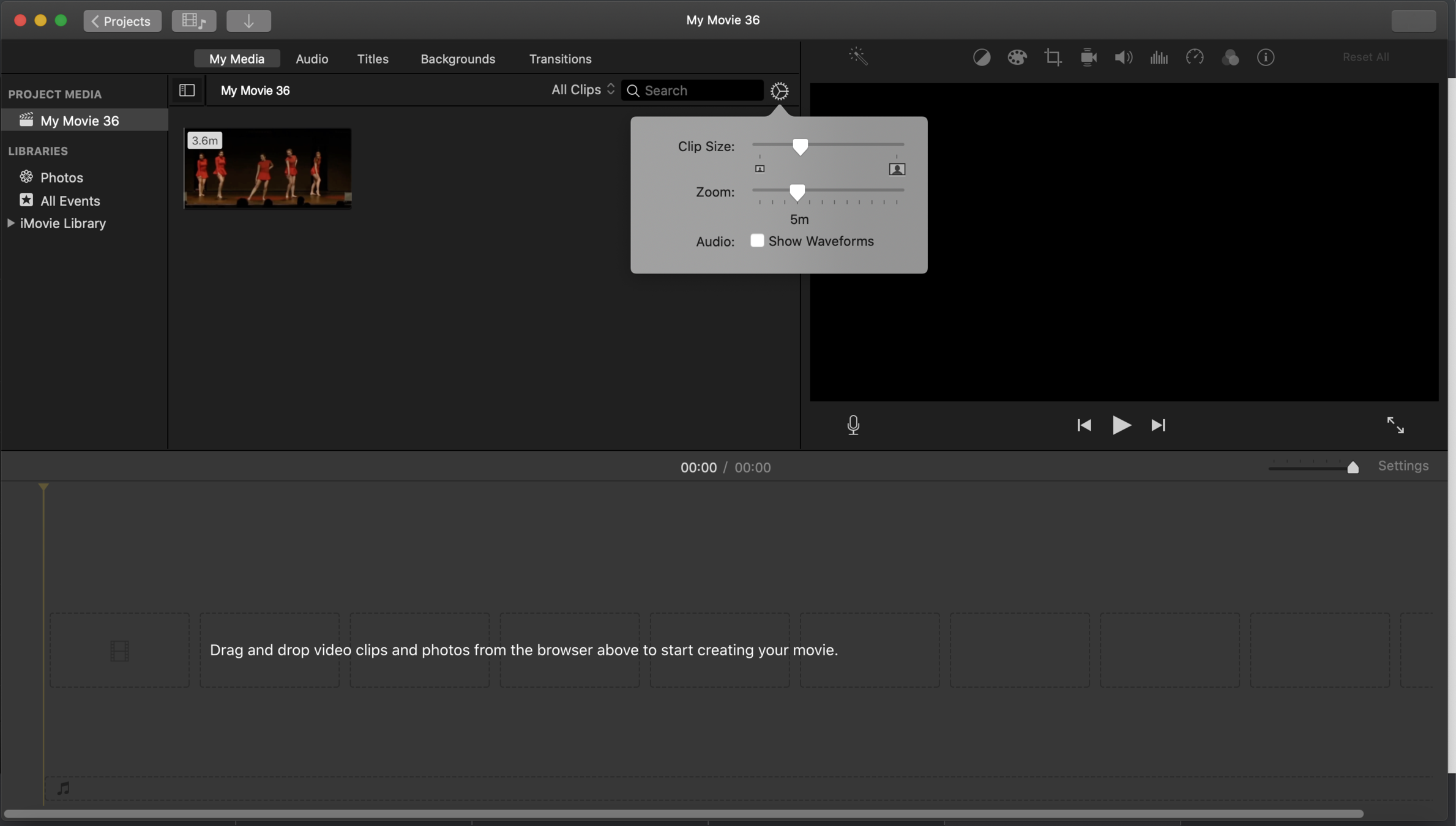Viewport: 1456px width, 826px height.
Task: Click the magic wand auto-enhance icon
Action: click(858, 57)
